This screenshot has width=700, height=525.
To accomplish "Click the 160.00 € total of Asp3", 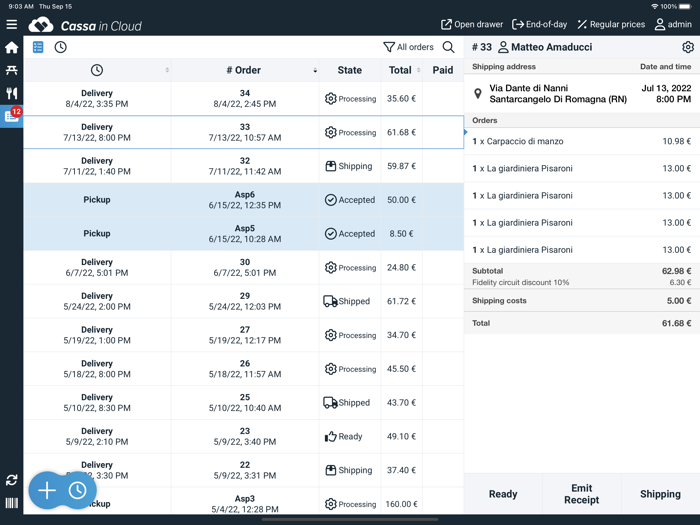I will [x=401, y=504].
